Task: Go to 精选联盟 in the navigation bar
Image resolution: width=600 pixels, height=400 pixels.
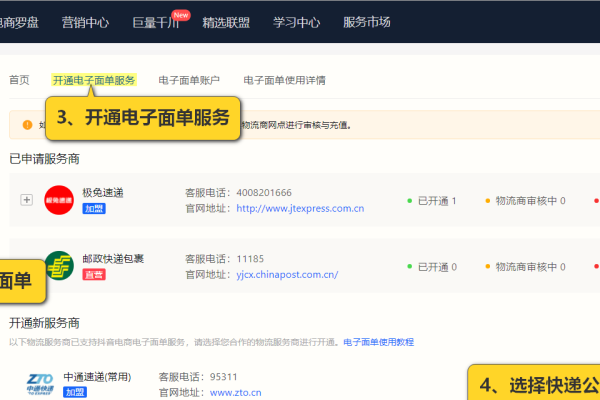Action: [226, 23]
